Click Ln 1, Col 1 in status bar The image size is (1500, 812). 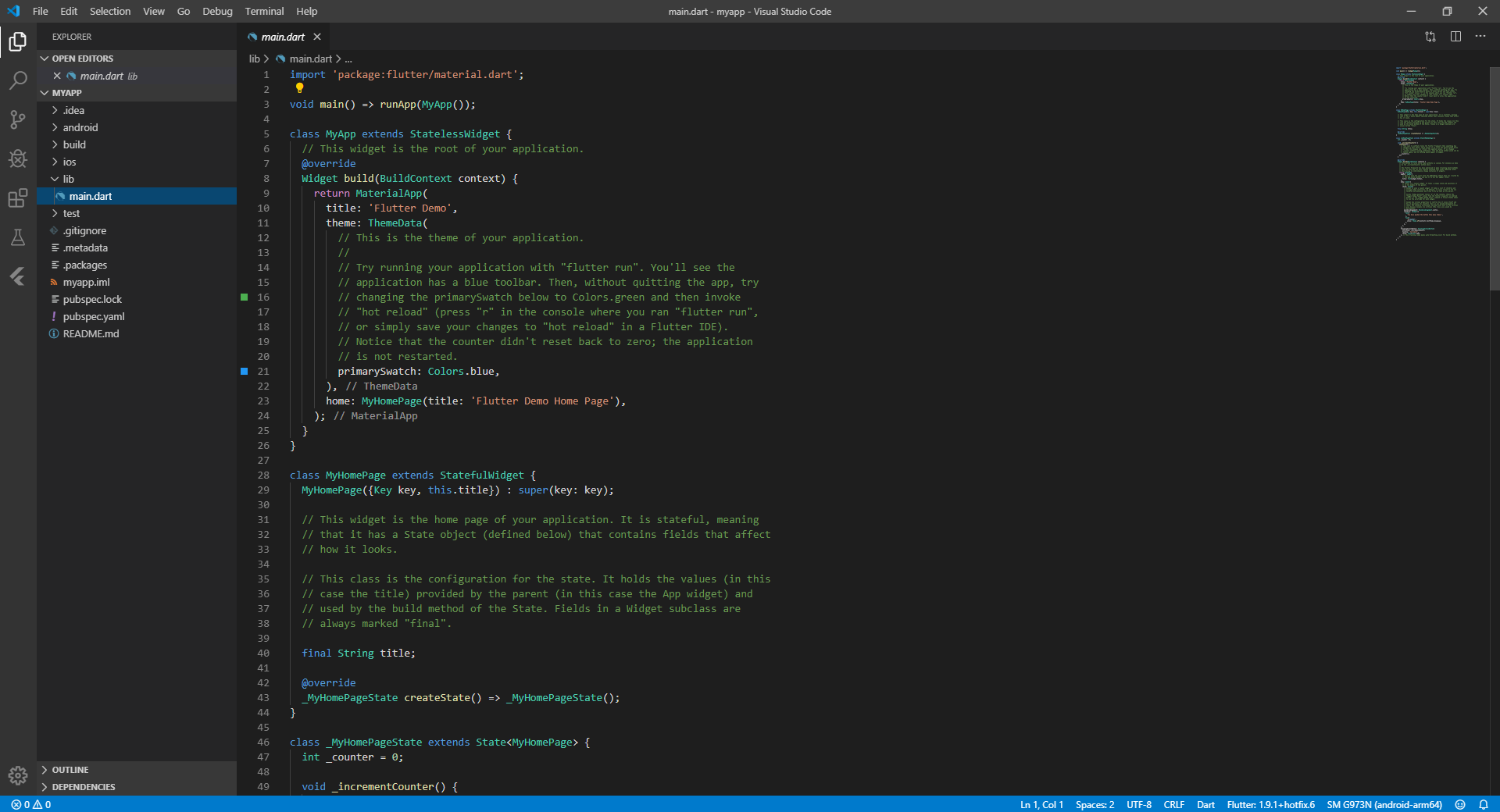pyautogui.click(x=1041, y=804)
